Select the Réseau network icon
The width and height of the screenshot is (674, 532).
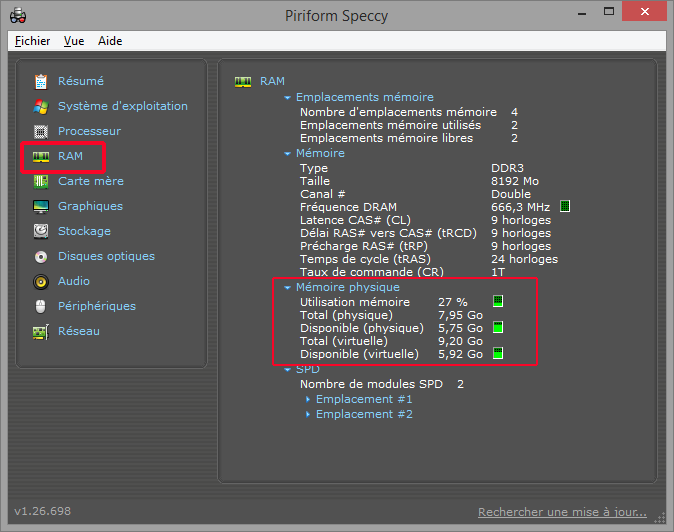41,331
